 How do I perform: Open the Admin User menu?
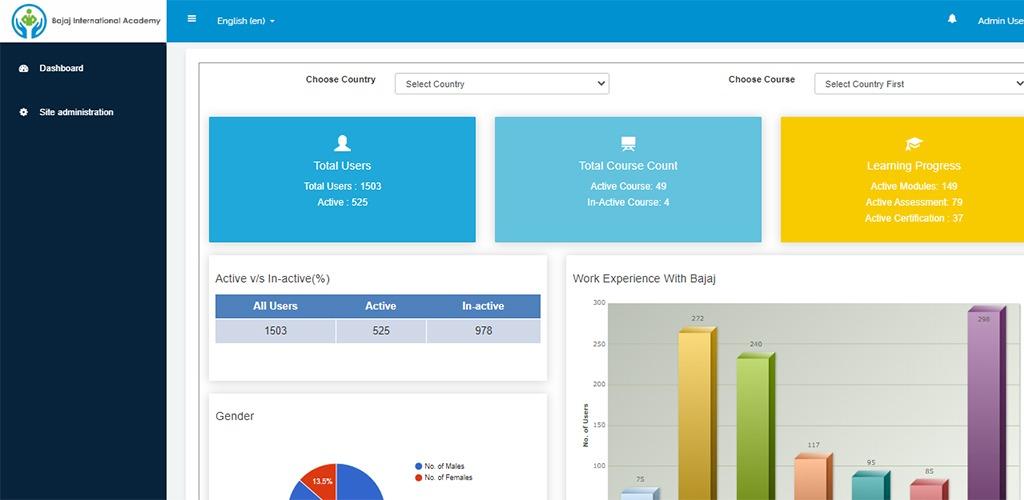(1000, 21)
